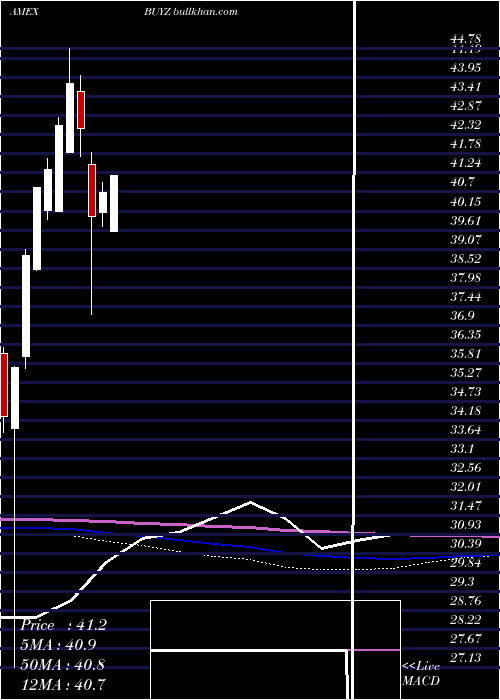Click the 29.84 price axis label

point(465,563)
